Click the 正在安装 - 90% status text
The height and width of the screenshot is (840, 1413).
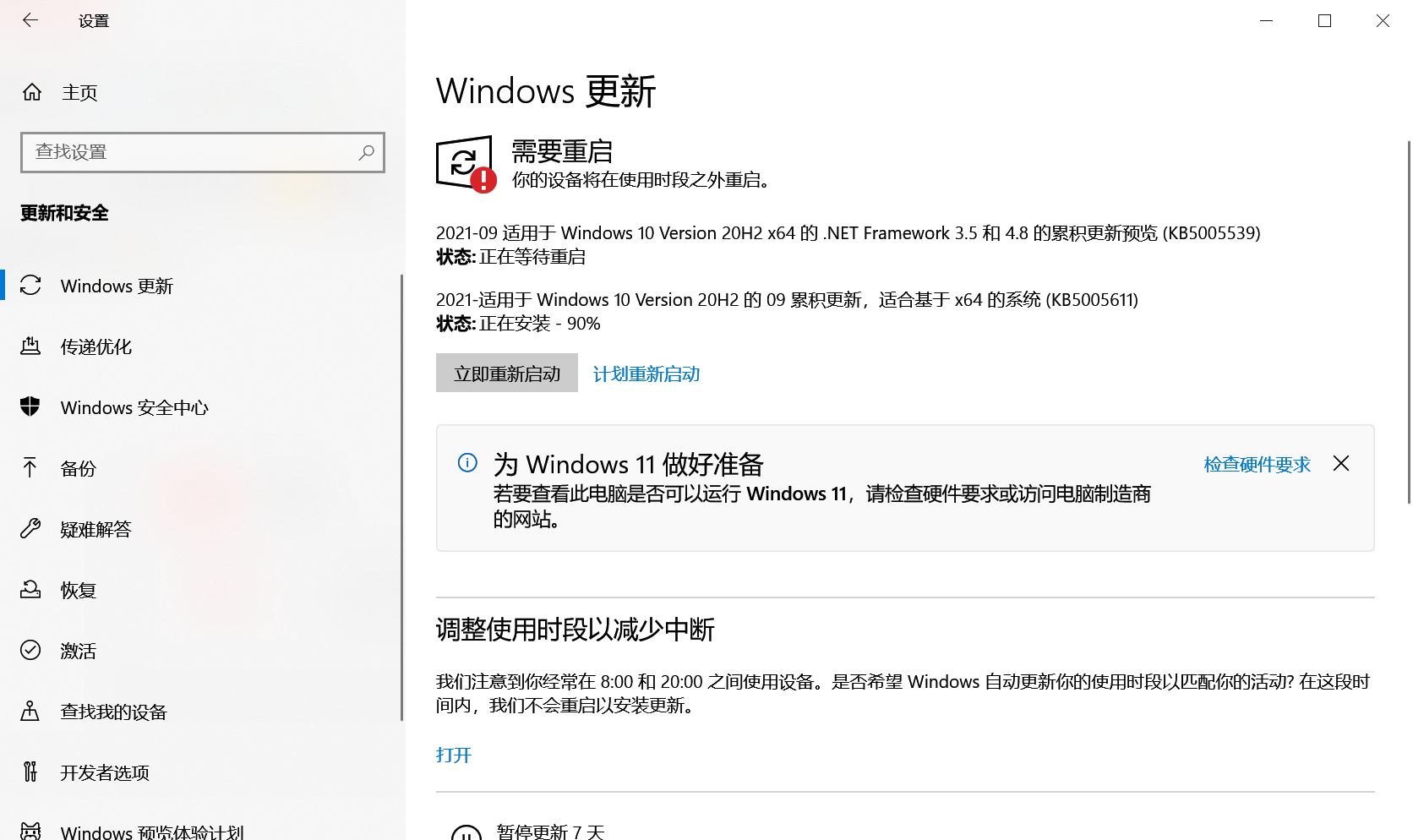click(x=540, y=324)
